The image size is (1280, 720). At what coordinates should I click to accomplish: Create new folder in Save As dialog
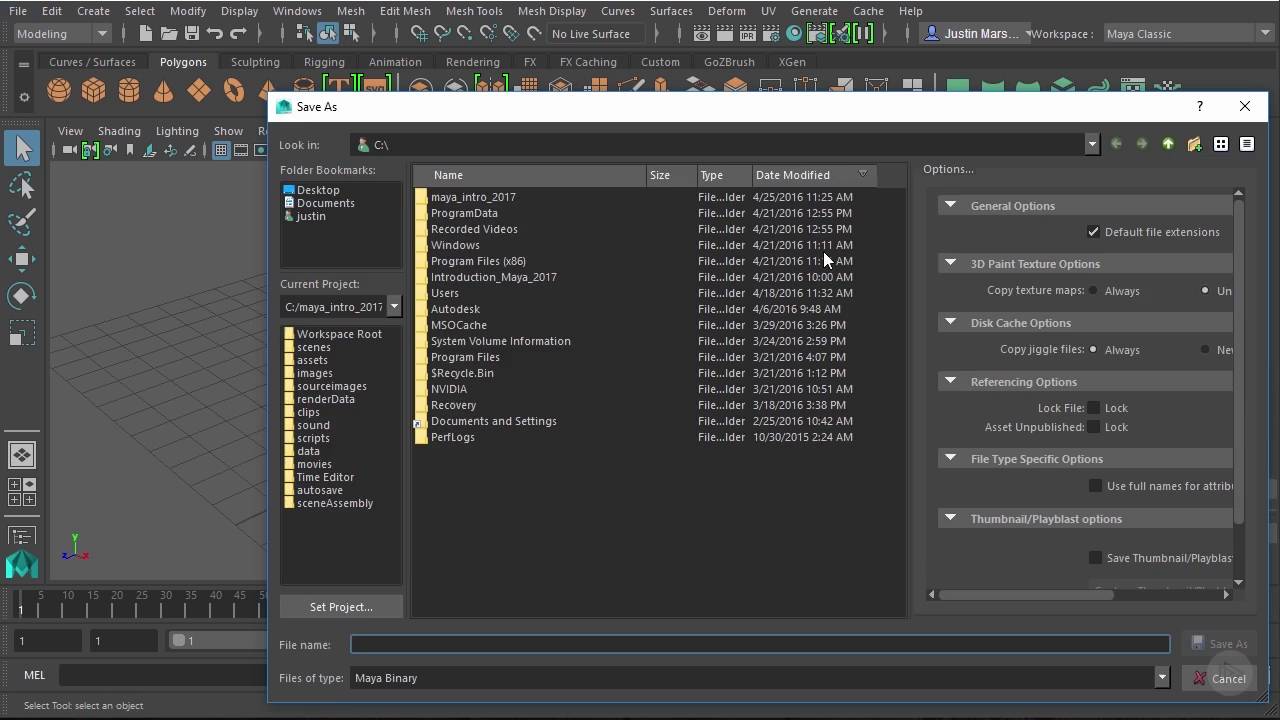[1194, 145]
